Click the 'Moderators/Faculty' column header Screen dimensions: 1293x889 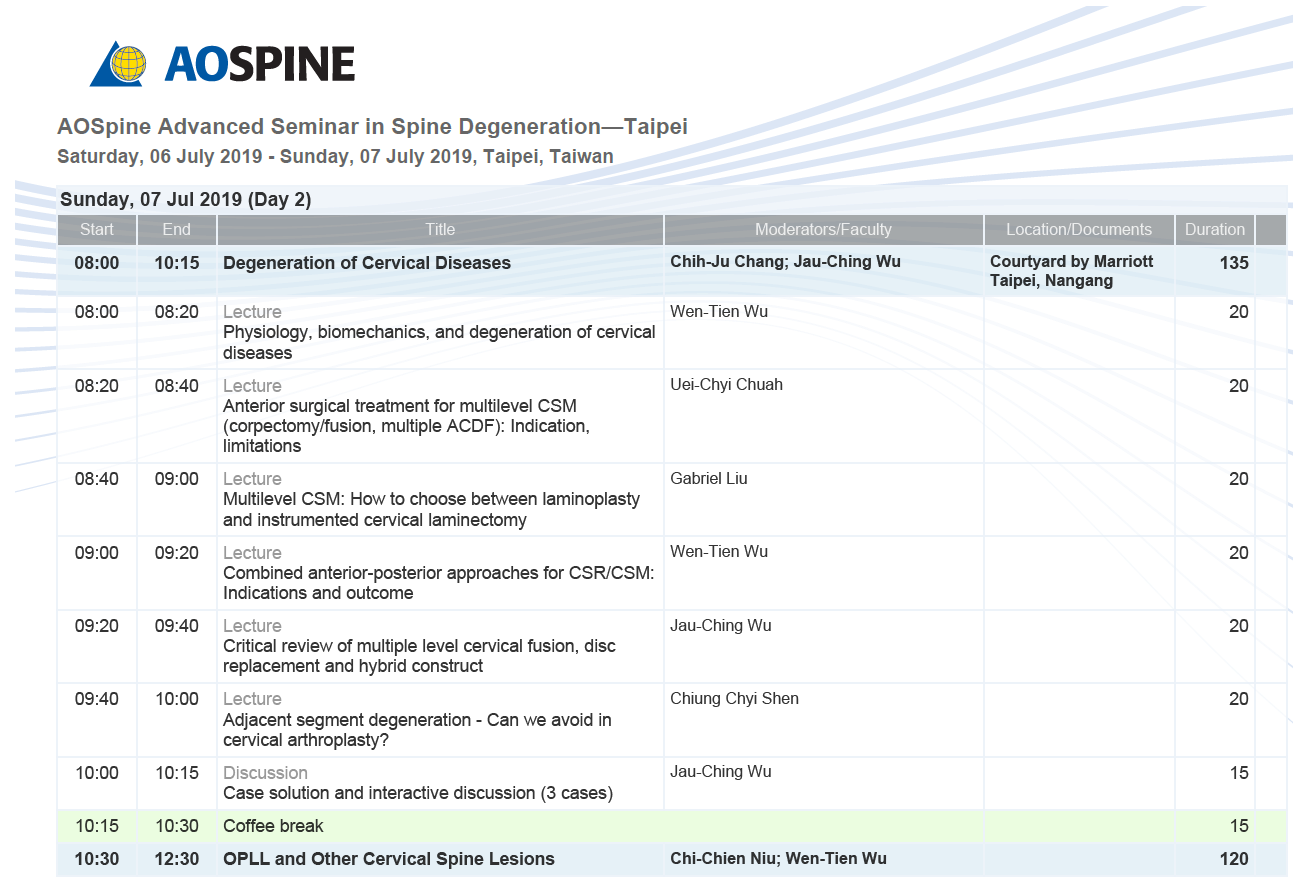[823, 229]
